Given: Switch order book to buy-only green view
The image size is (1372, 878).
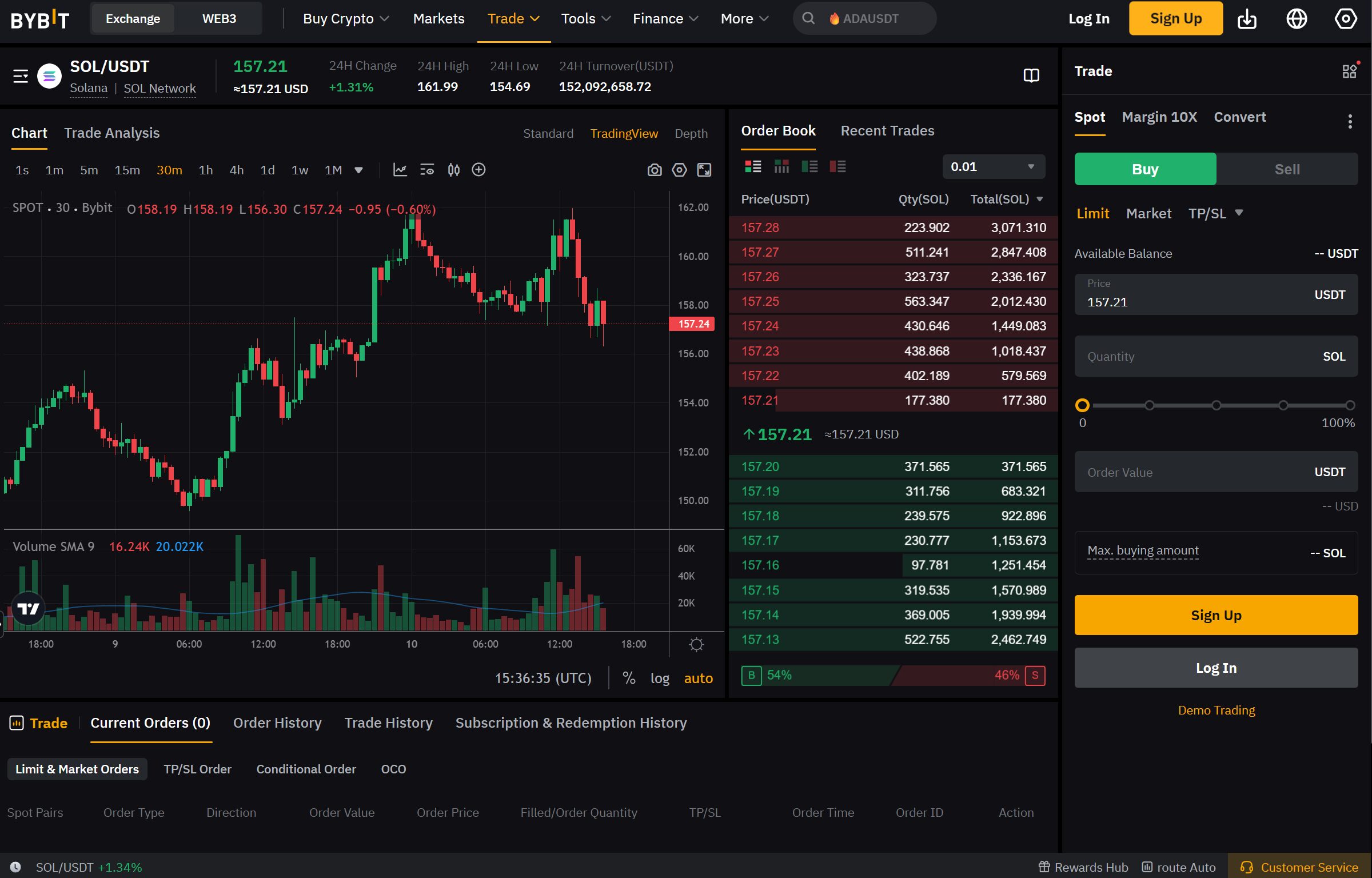Looking at the screenshot, I should (x=810, y=166).
